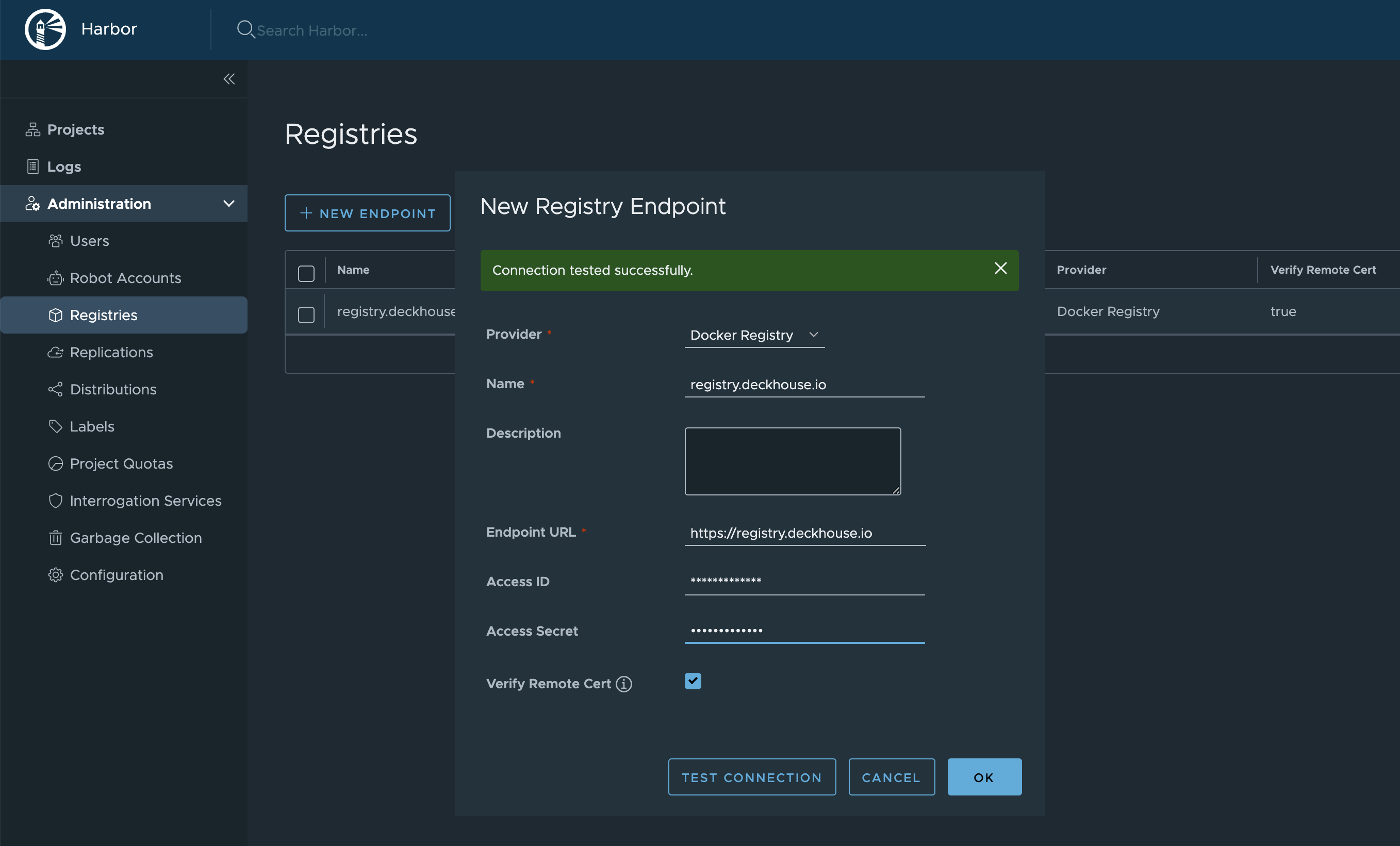The height and width of the screenshot is (846, 1400).
Task: Select the Garbage Collection icon
Action: (56, 538)
